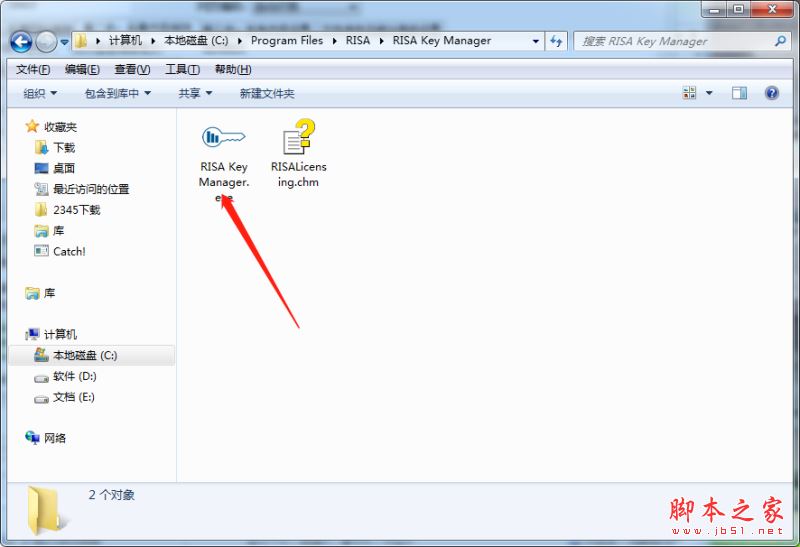Refresh the folder view
The image size is (800, 547).
point(556,41)
